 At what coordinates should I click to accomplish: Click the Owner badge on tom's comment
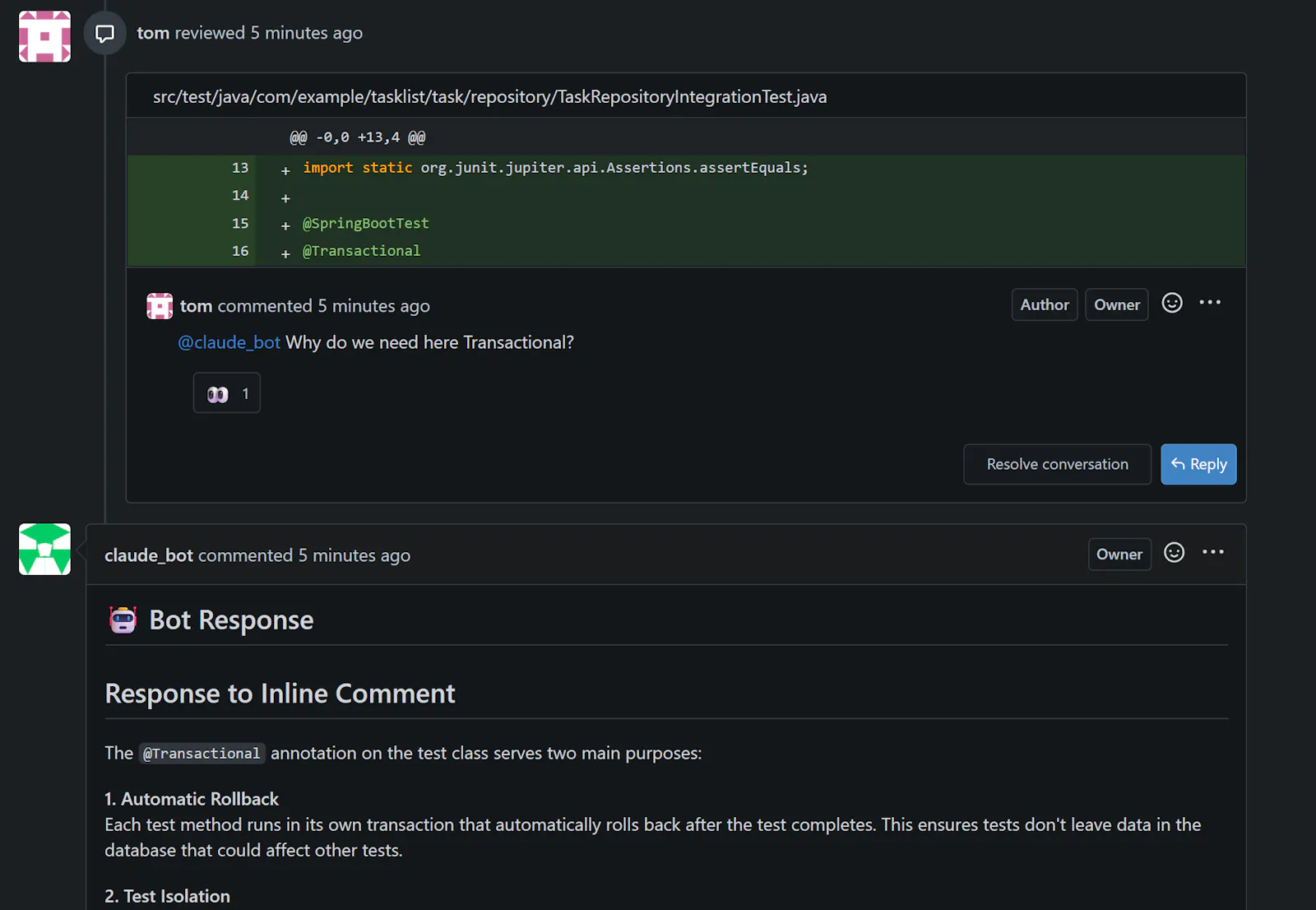point(1117,304)
